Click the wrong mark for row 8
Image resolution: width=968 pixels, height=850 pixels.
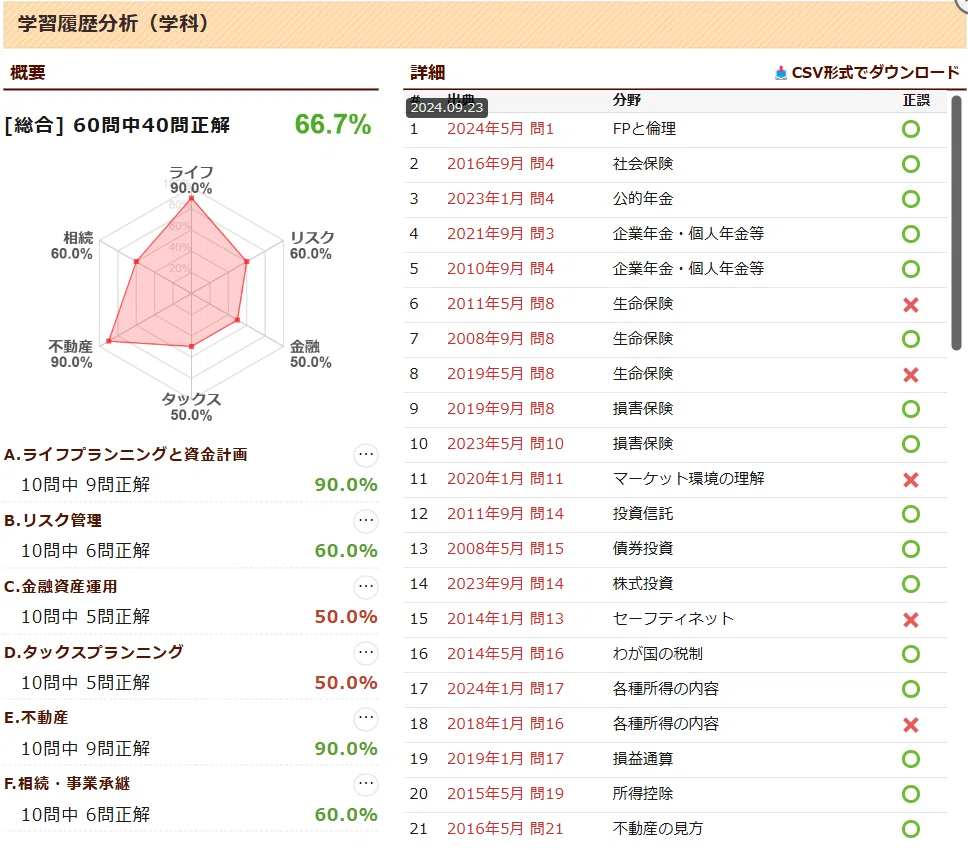(911, 375)
